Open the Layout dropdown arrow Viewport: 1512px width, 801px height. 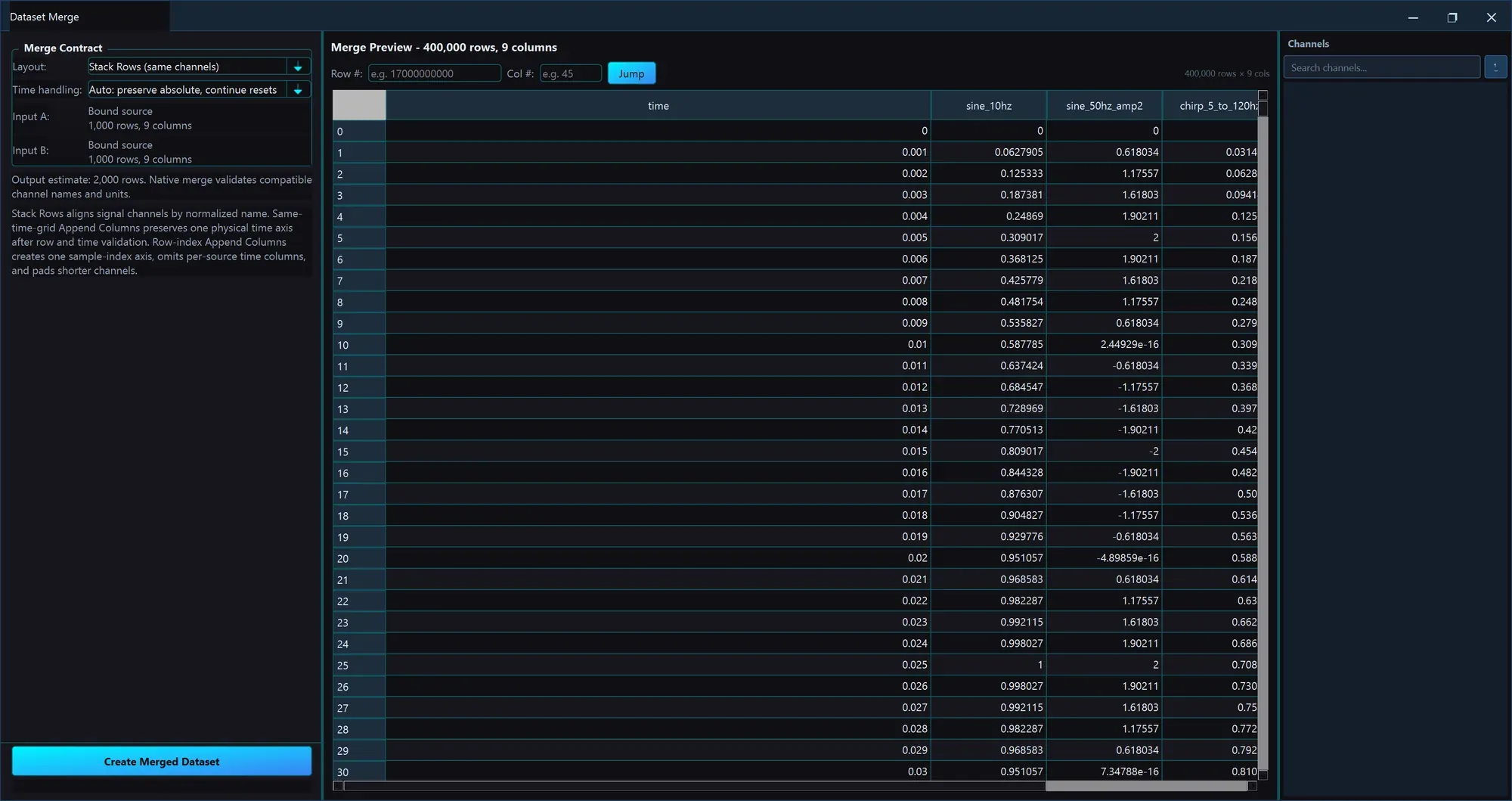(x=298, y=67)
